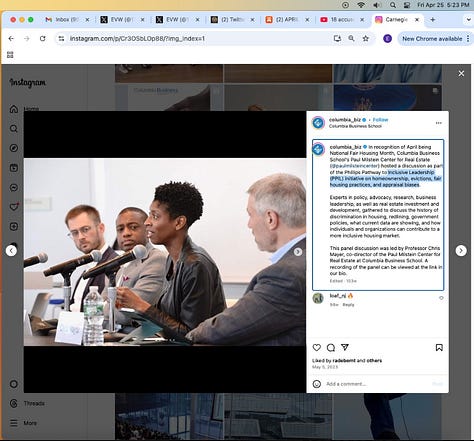Switch to the YouTube tab
Screen dimensions: 474x441
pyautogui.click(x=342, y=20)
